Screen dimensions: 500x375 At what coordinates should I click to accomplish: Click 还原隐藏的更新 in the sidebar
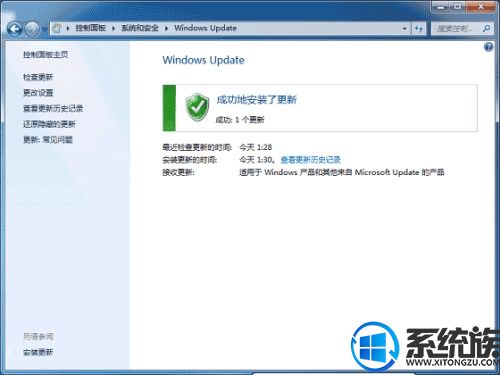point(49,124)
